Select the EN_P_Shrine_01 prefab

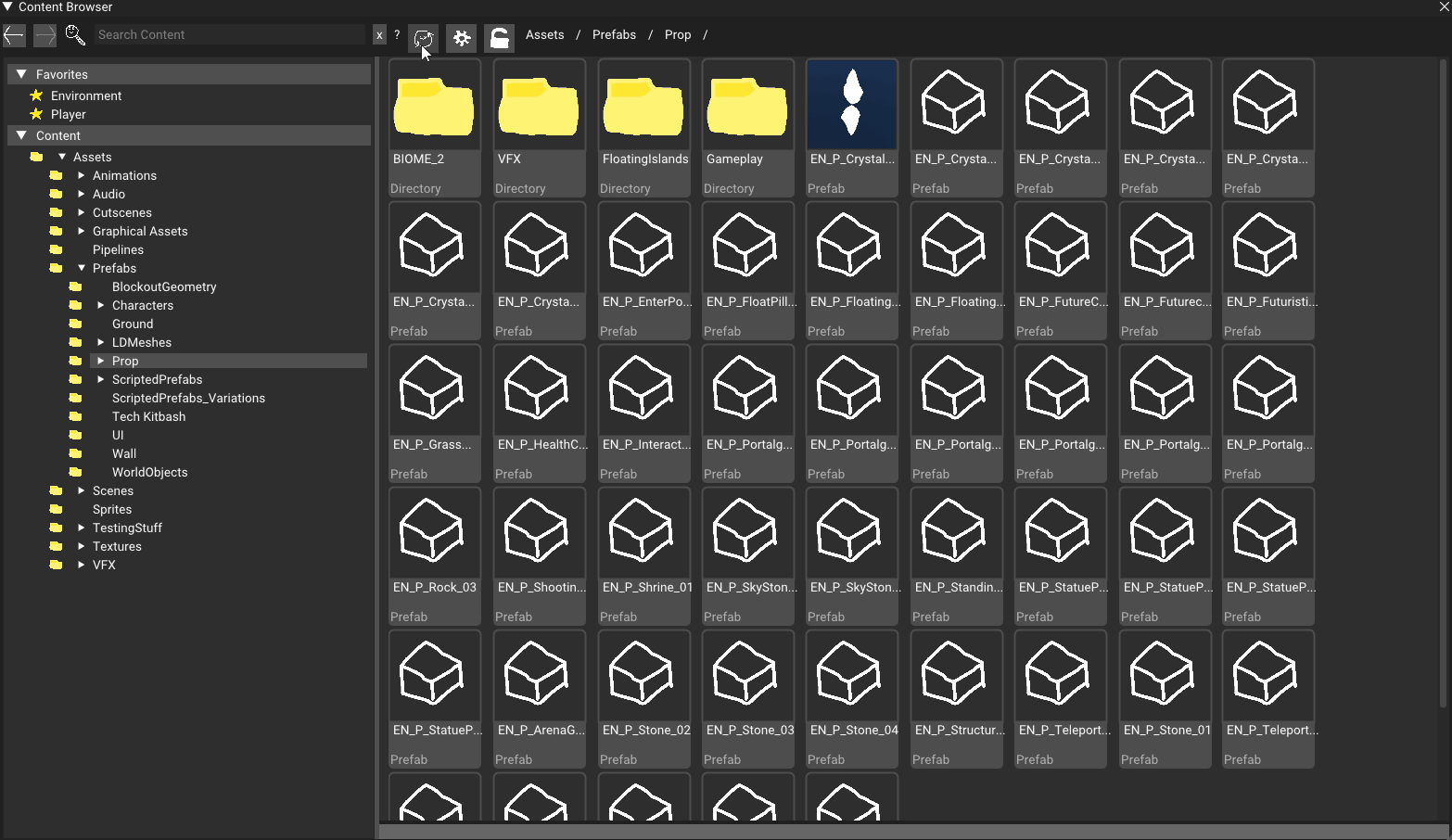click(643, 555)
